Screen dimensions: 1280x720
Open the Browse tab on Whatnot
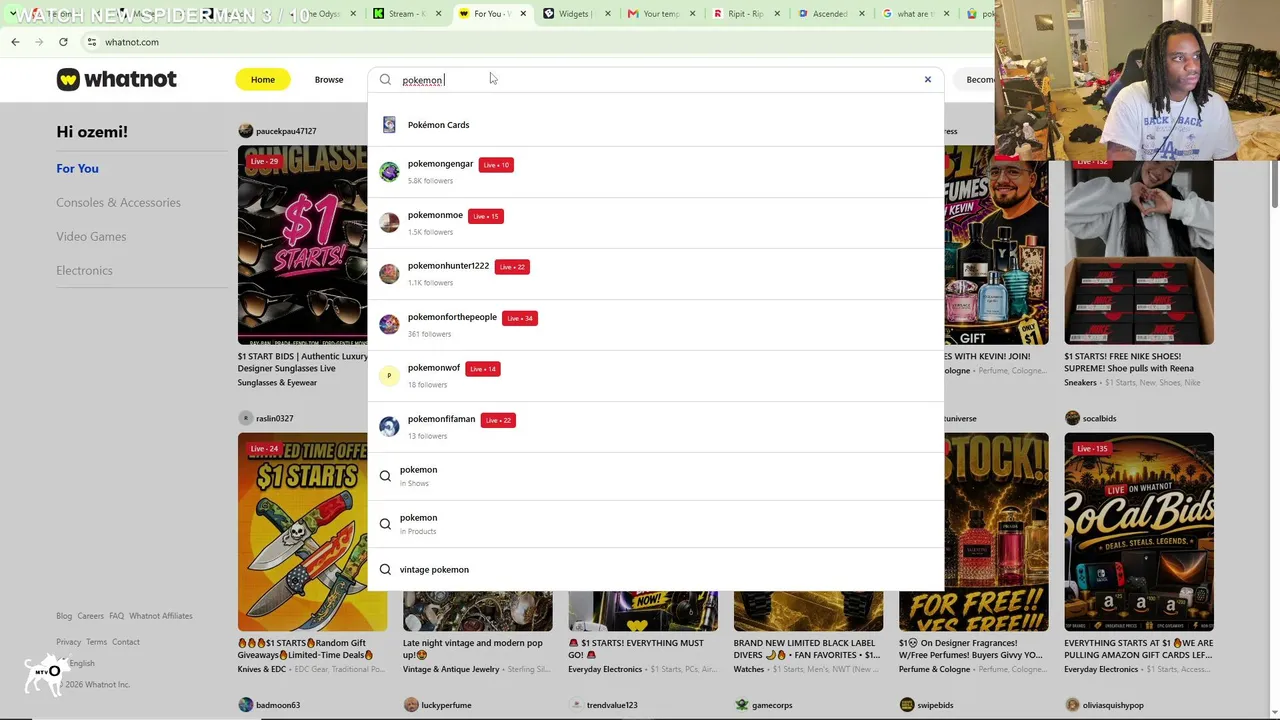(x=329, y=79)
